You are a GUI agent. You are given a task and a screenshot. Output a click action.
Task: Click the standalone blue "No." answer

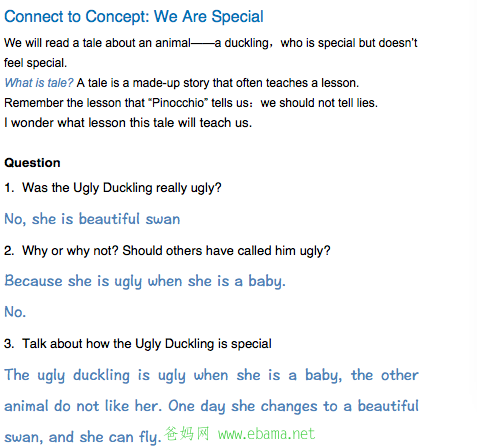(x=15, y=312)
